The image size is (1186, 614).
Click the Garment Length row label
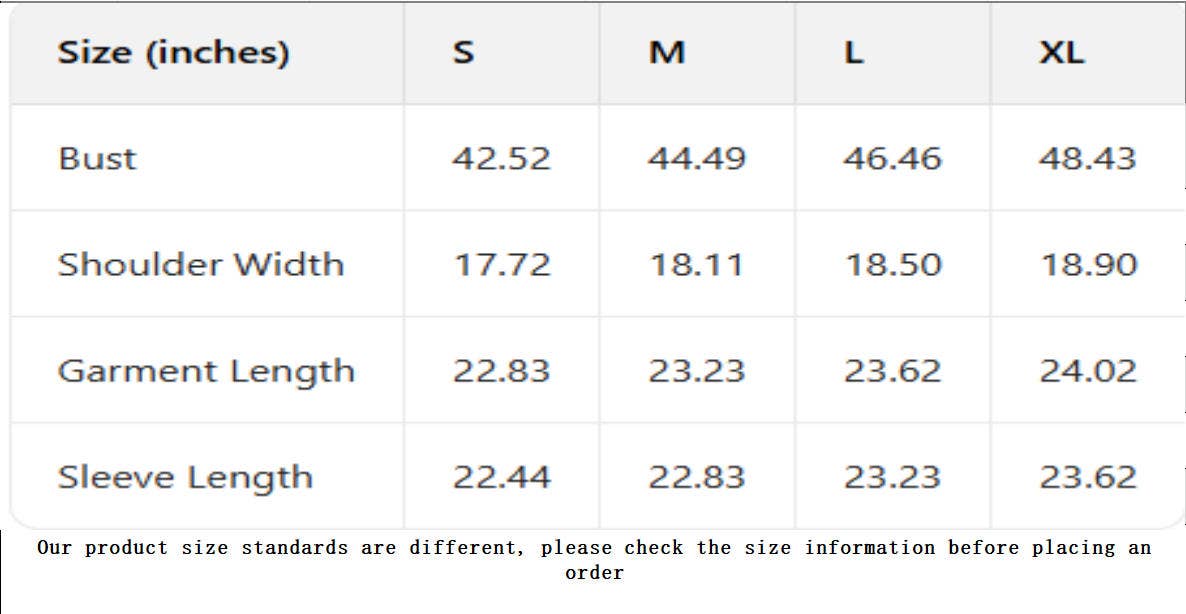coord(206,371)
